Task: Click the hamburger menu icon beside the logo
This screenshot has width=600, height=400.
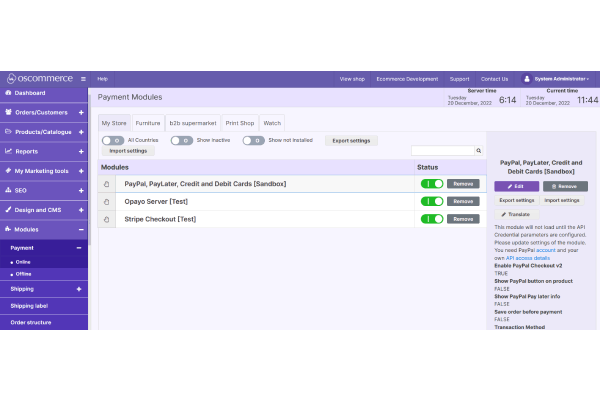Action: pyautogui.click(x=83, y=78)
